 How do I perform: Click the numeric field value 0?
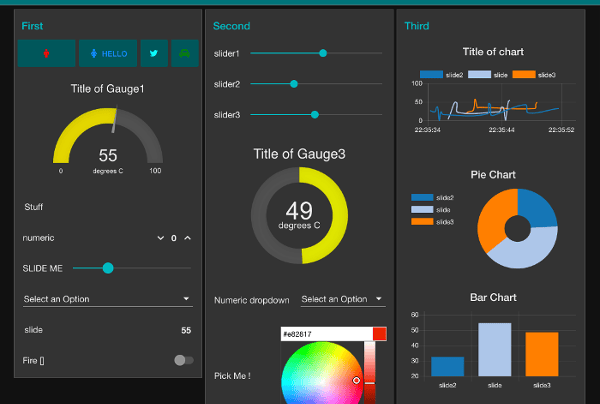[x=174, y=238]
